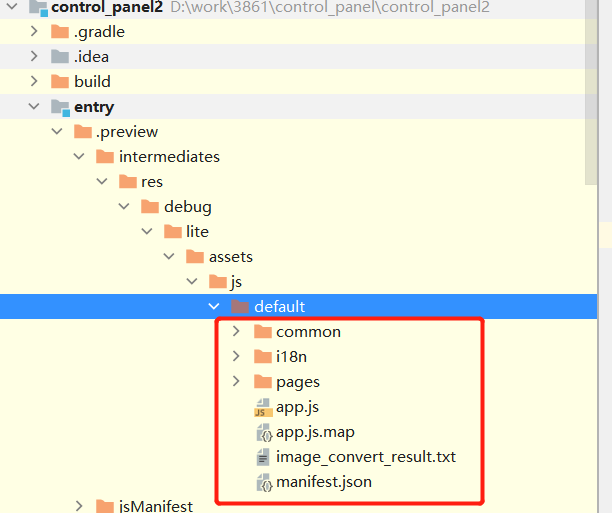Select the debug folder
This screenshot has height=513, width=612.
tap(187, 206)
